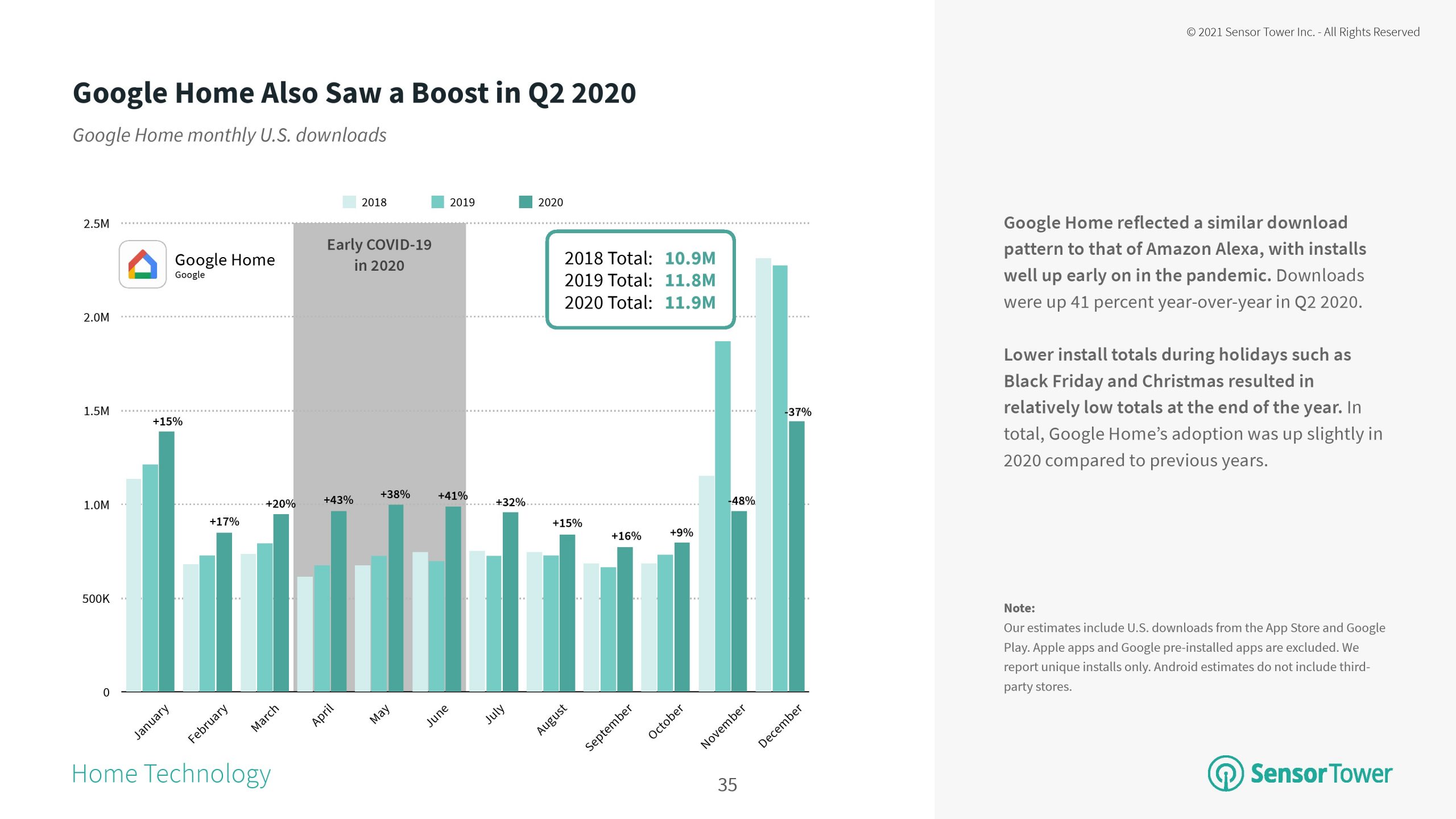Click the -37% December label
Screen dimensions: 1456x819
coord(798,412)
